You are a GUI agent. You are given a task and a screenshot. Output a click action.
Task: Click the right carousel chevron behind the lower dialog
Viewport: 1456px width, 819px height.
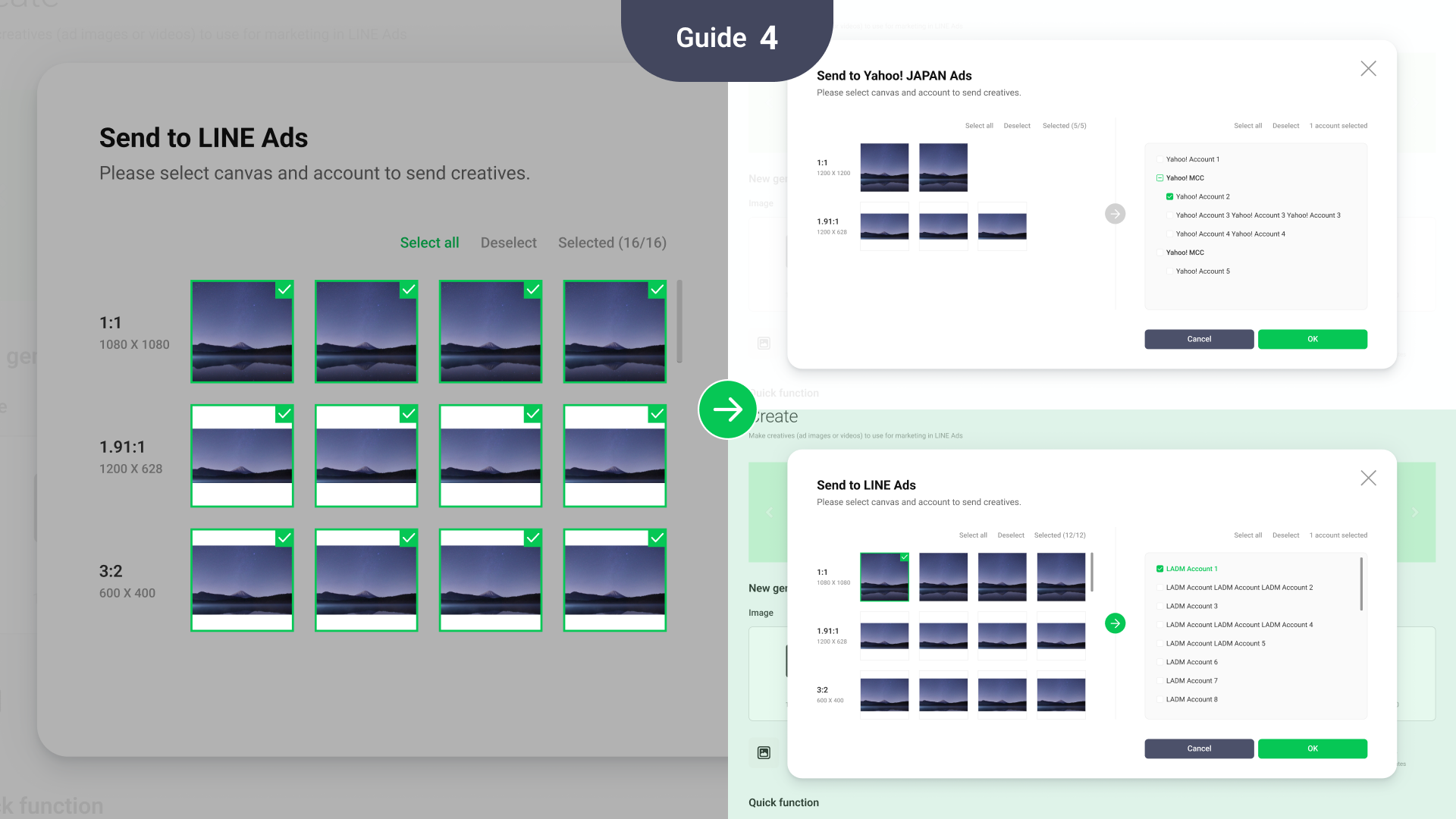pyautogui.click(x=1415, y=513)
